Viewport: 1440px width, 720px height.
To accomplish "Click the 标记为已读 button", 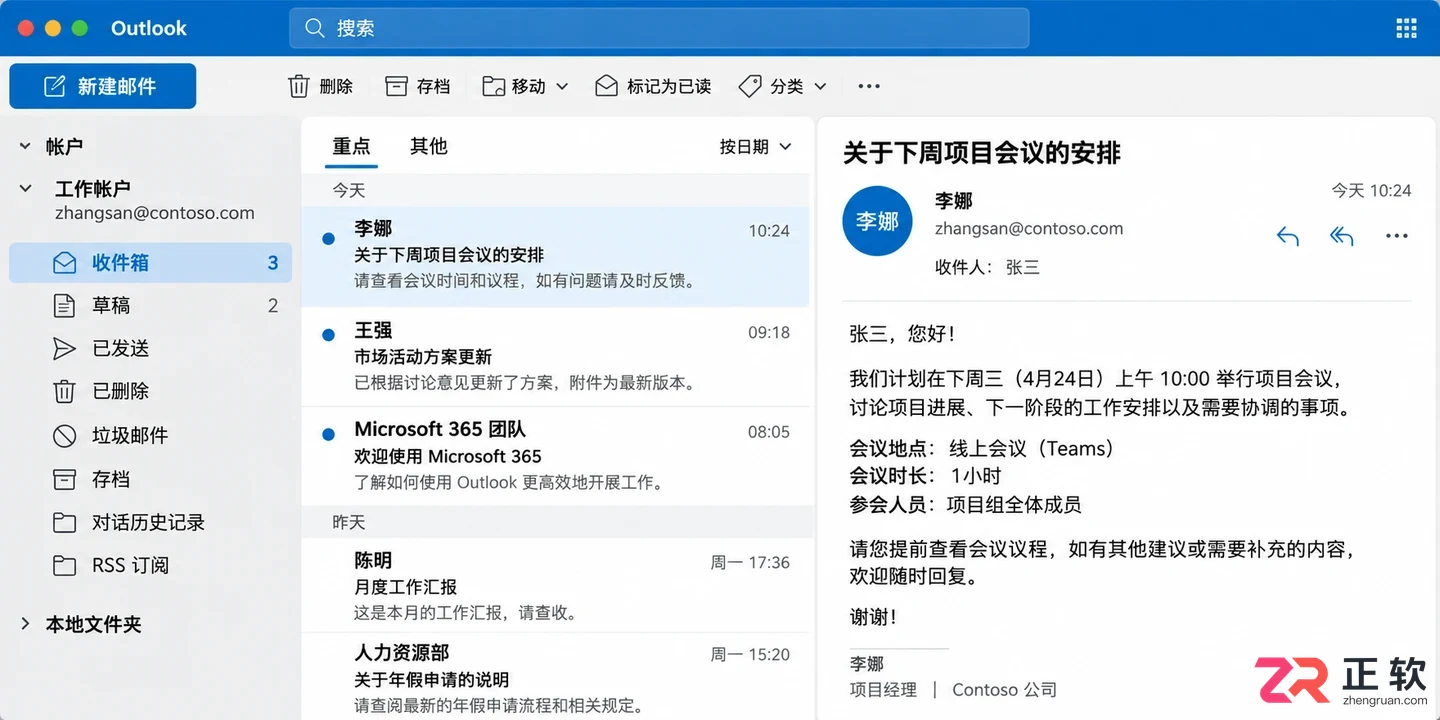I will pyautogui.click(x=653, y=87).
